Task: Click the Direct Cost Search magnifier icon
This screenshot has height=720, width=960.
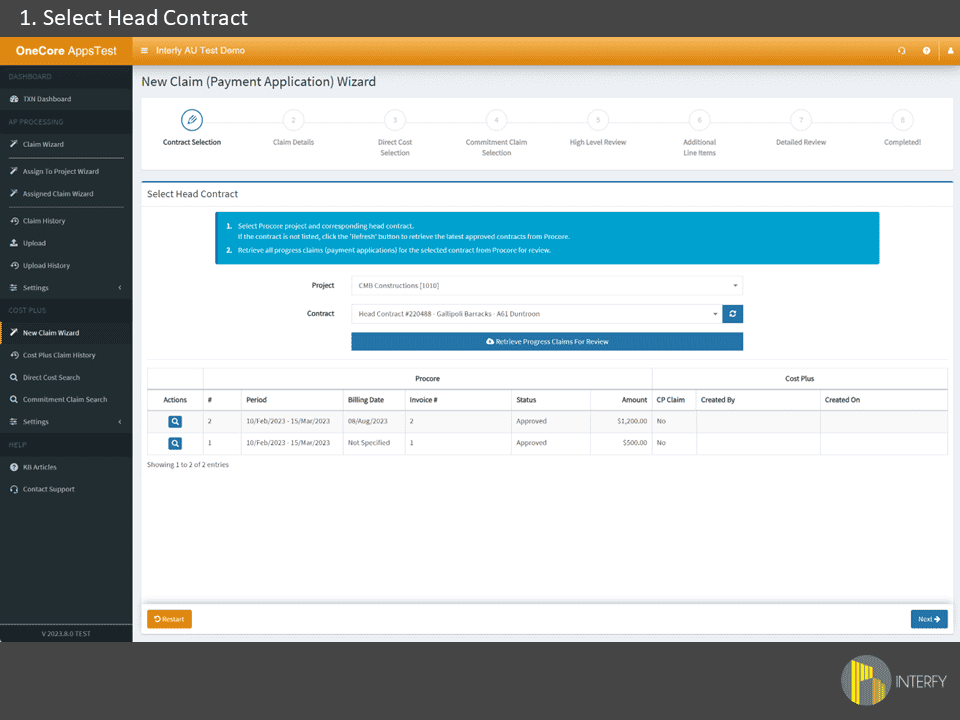Action: [14, 378]
